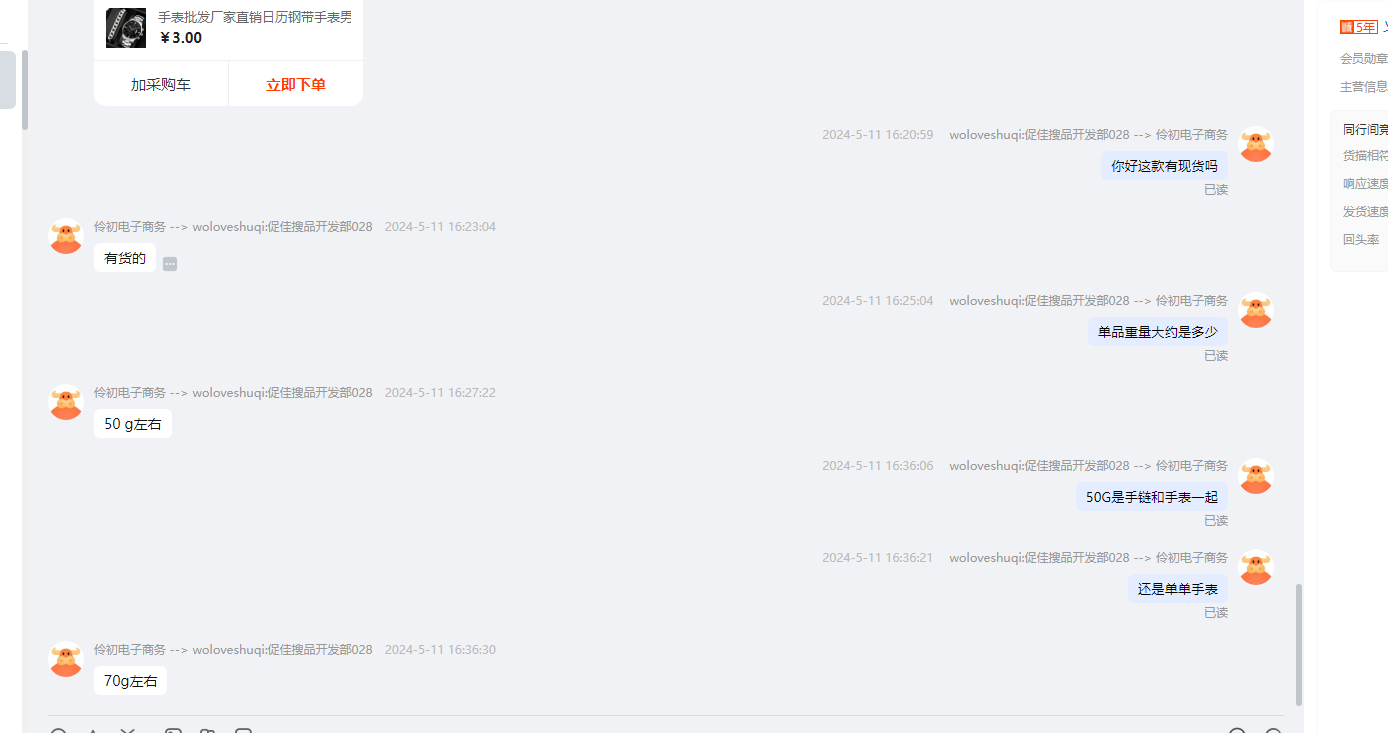Open sender avatar on the 16:20:59 message
The height and width of the screenshot is (733, 1388).
[1256, 145]
